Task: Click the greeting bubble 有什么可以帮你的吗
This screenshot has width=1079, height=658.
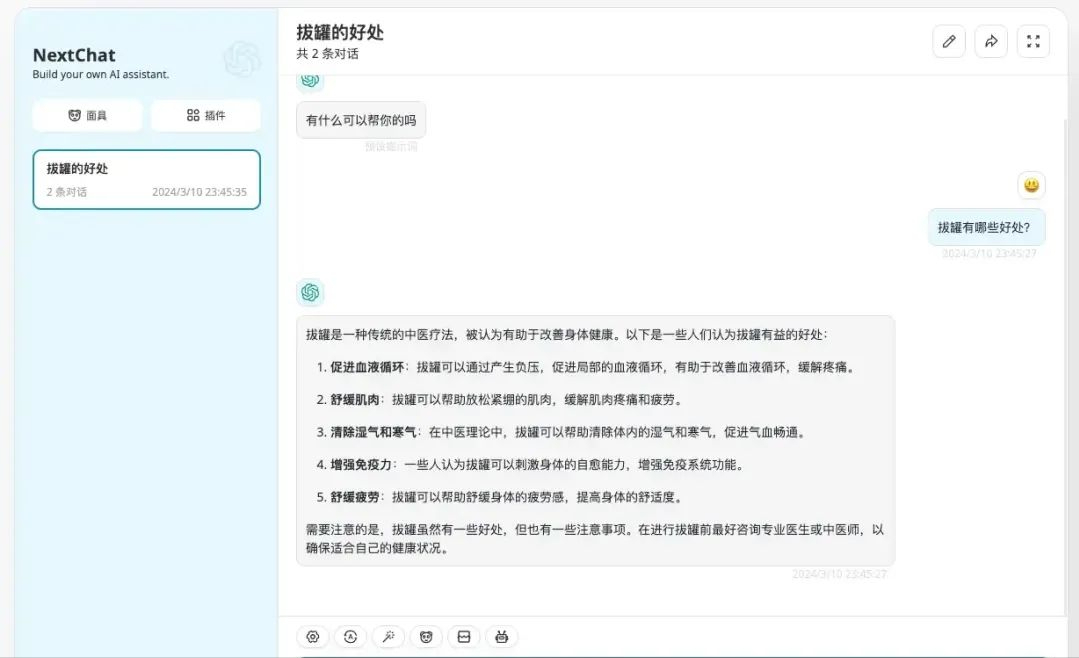Action: pyautogui.click(x=361, y=120)
